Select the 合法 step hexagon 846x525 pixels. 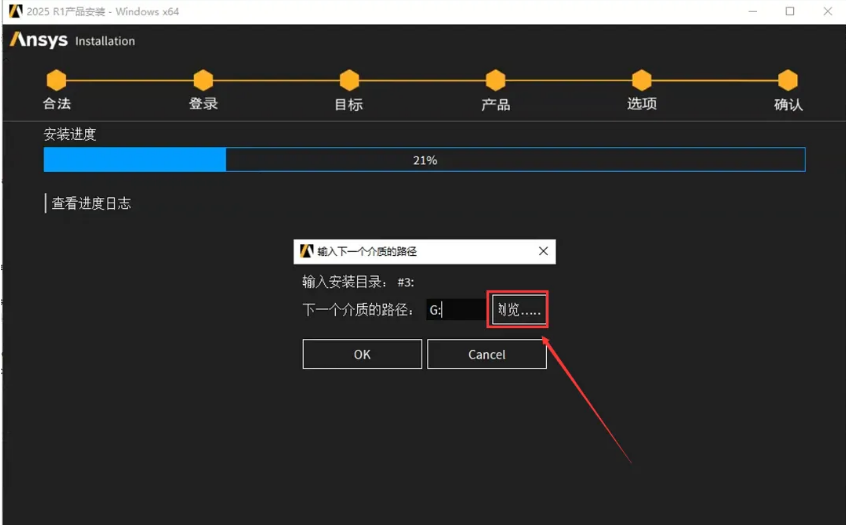(56, 80)
